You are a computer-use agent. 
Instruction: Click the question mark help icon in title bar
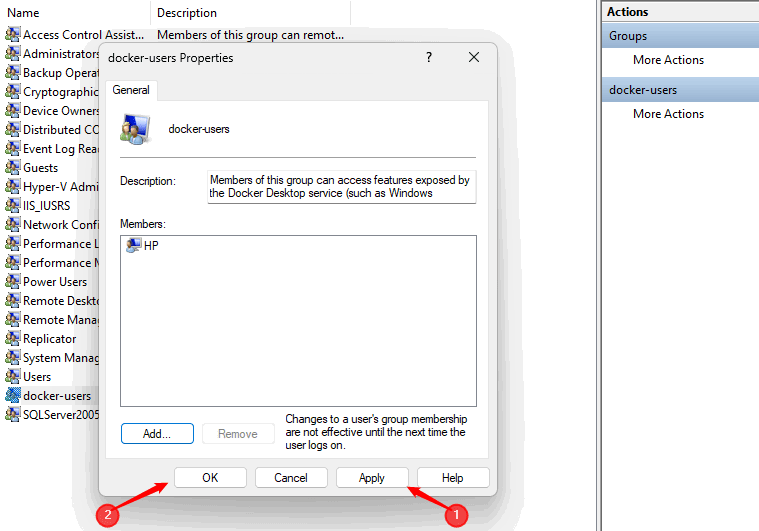pos(429,58)
